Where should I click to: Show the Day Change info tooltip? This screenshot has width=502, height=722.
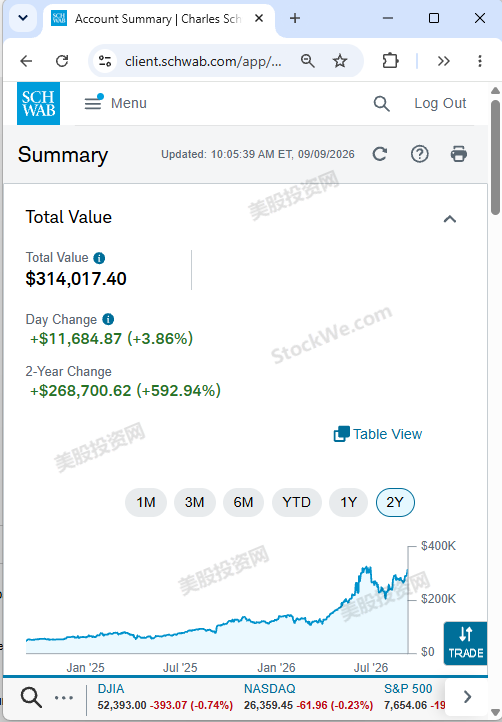coord(108,319)
